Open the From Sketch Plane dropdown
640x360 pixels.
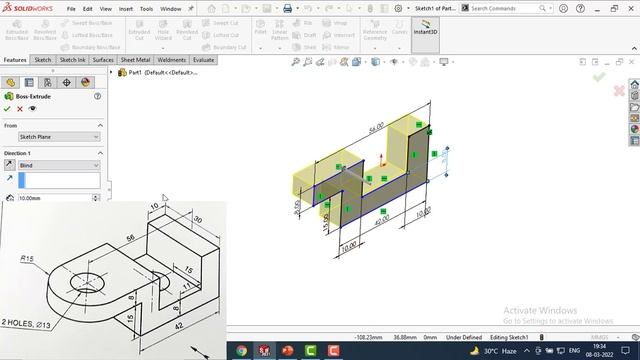point(59,137)
